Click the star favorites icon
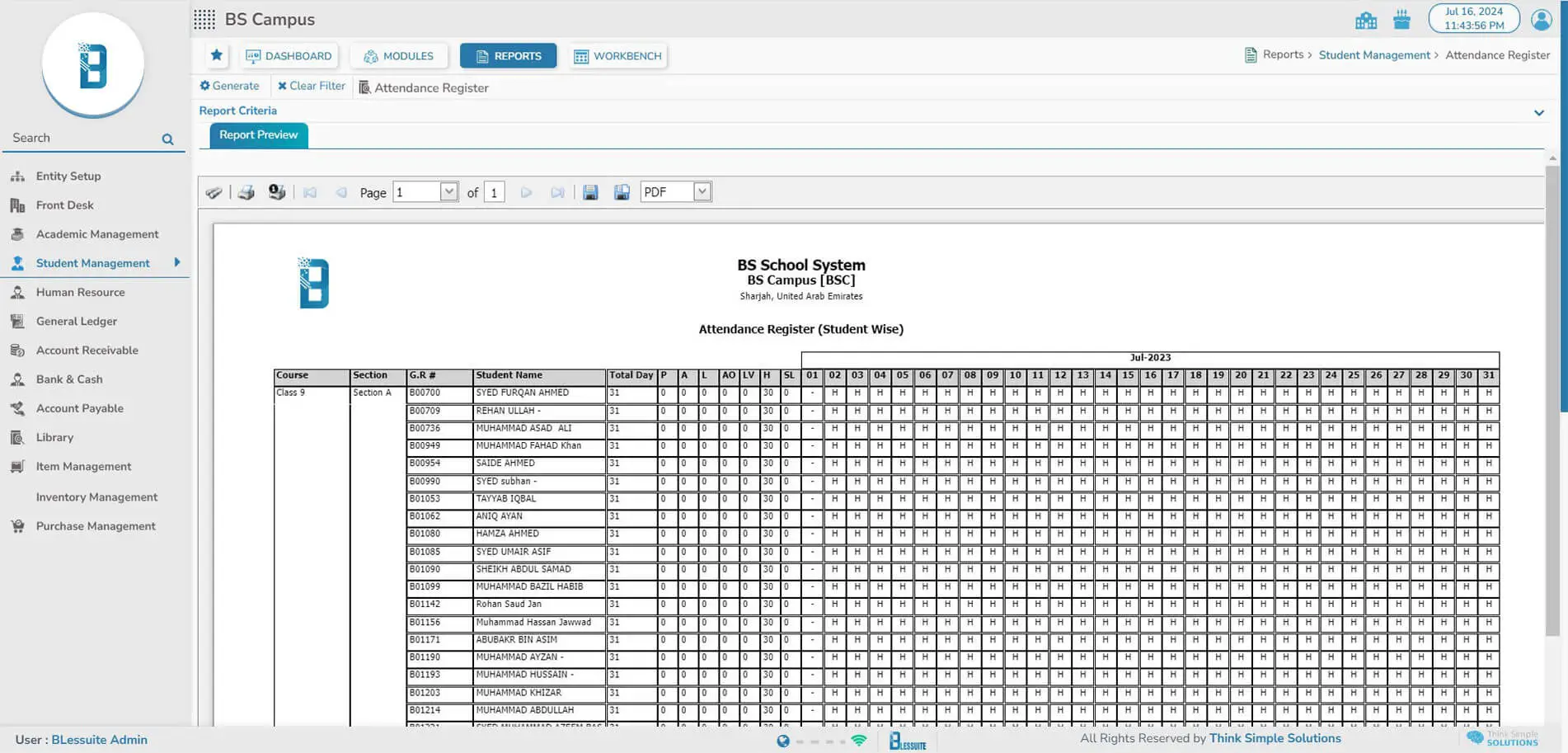The height and width of the screenshot is (753, 1568). [x=217, y=55]
